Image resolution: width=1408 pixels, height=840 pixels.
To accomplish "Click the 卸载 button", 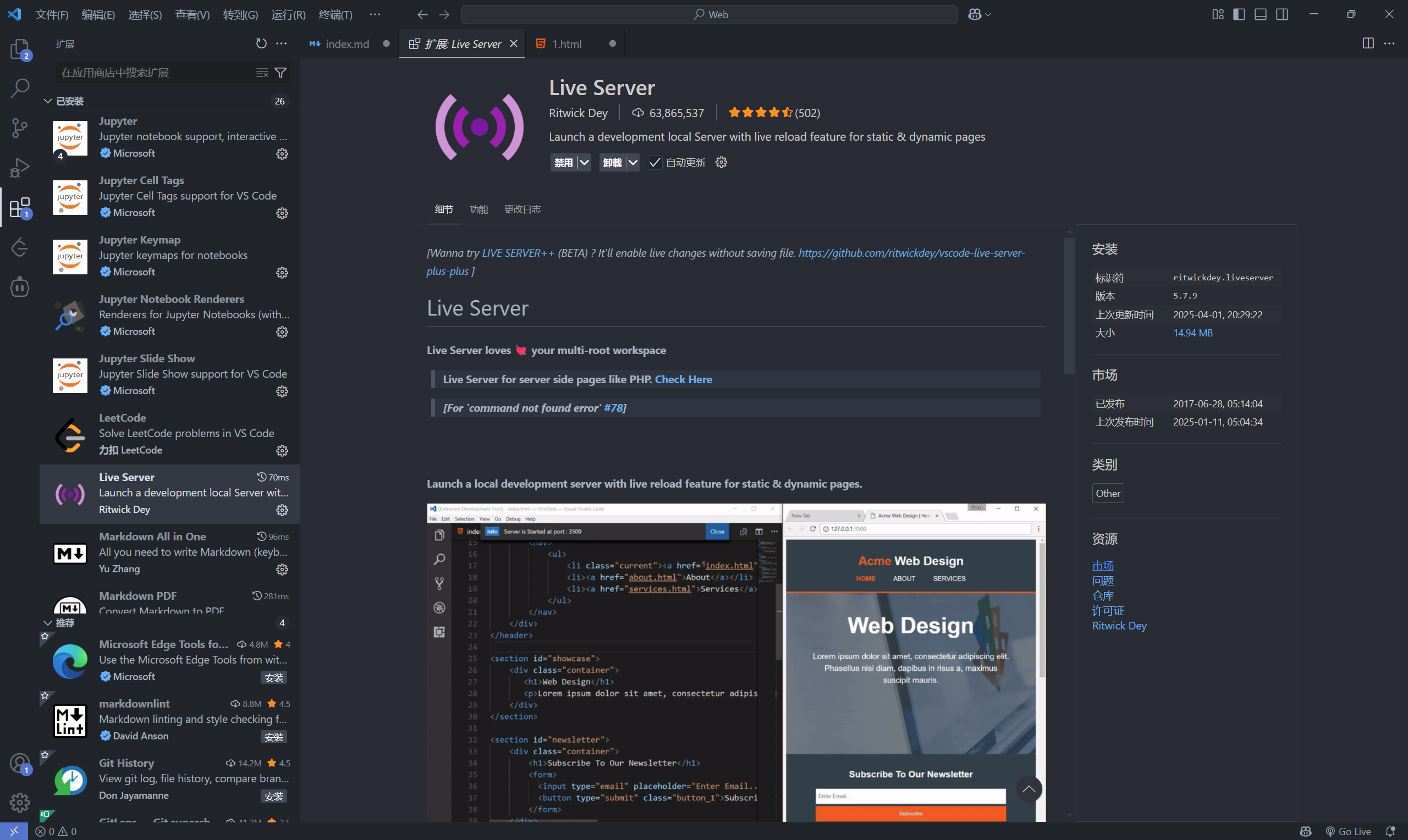I will tap(612, 163).
